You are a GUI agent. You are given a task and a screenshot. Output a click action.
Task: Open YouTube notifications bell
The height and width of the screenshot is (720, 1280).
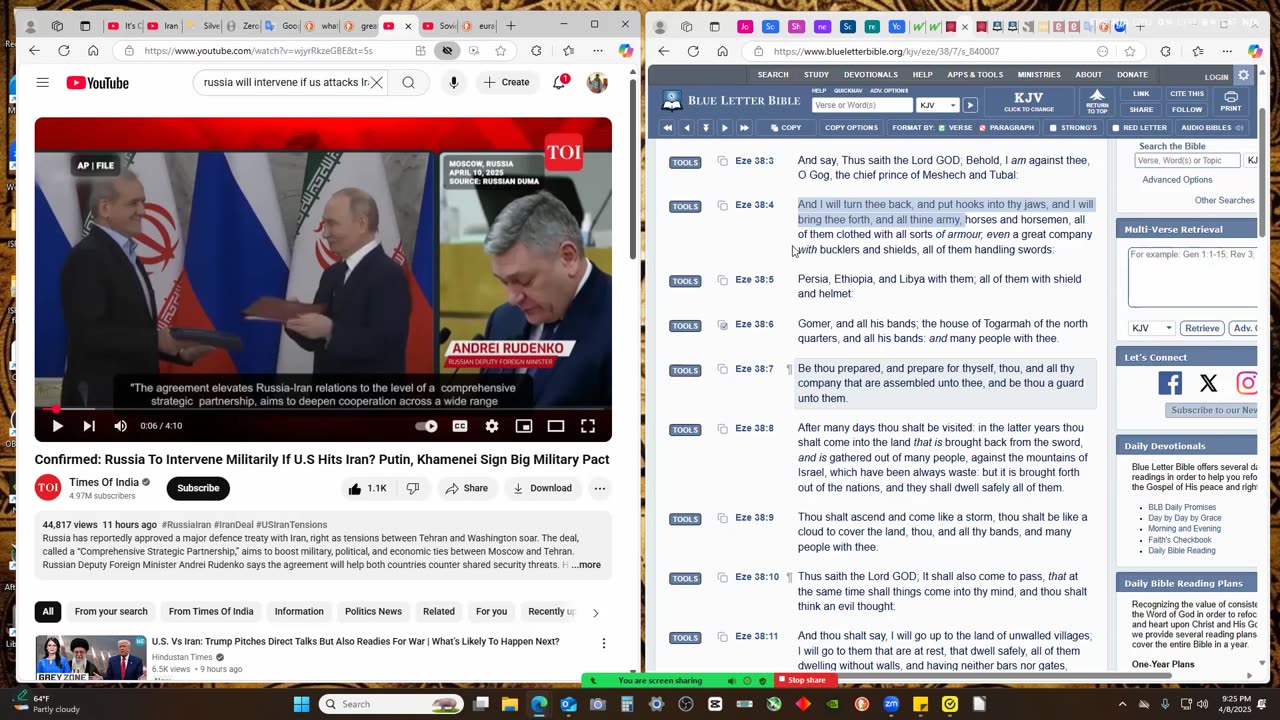[x=559, y=83]
